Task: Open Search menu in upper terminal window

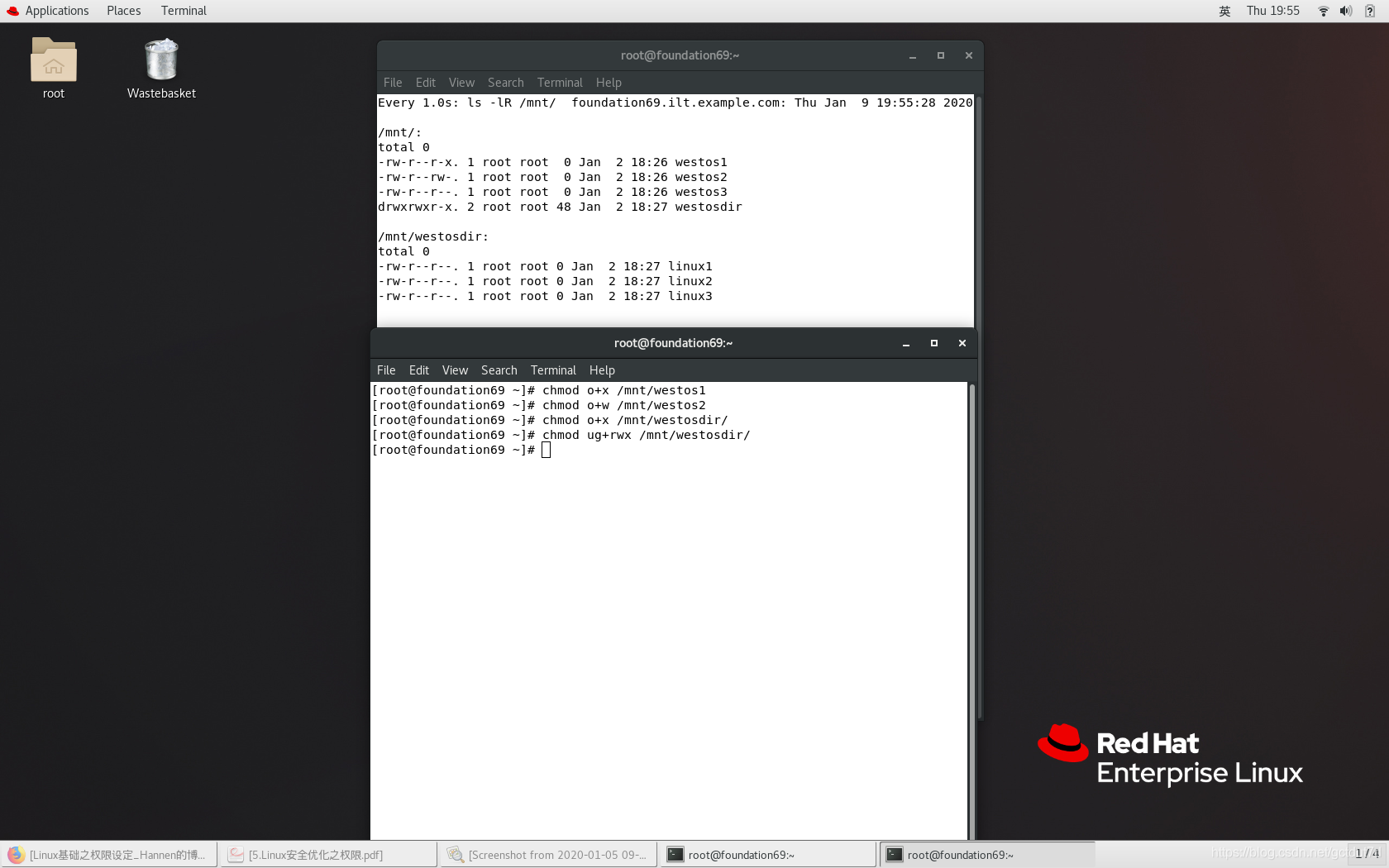Action: point(505,83)
